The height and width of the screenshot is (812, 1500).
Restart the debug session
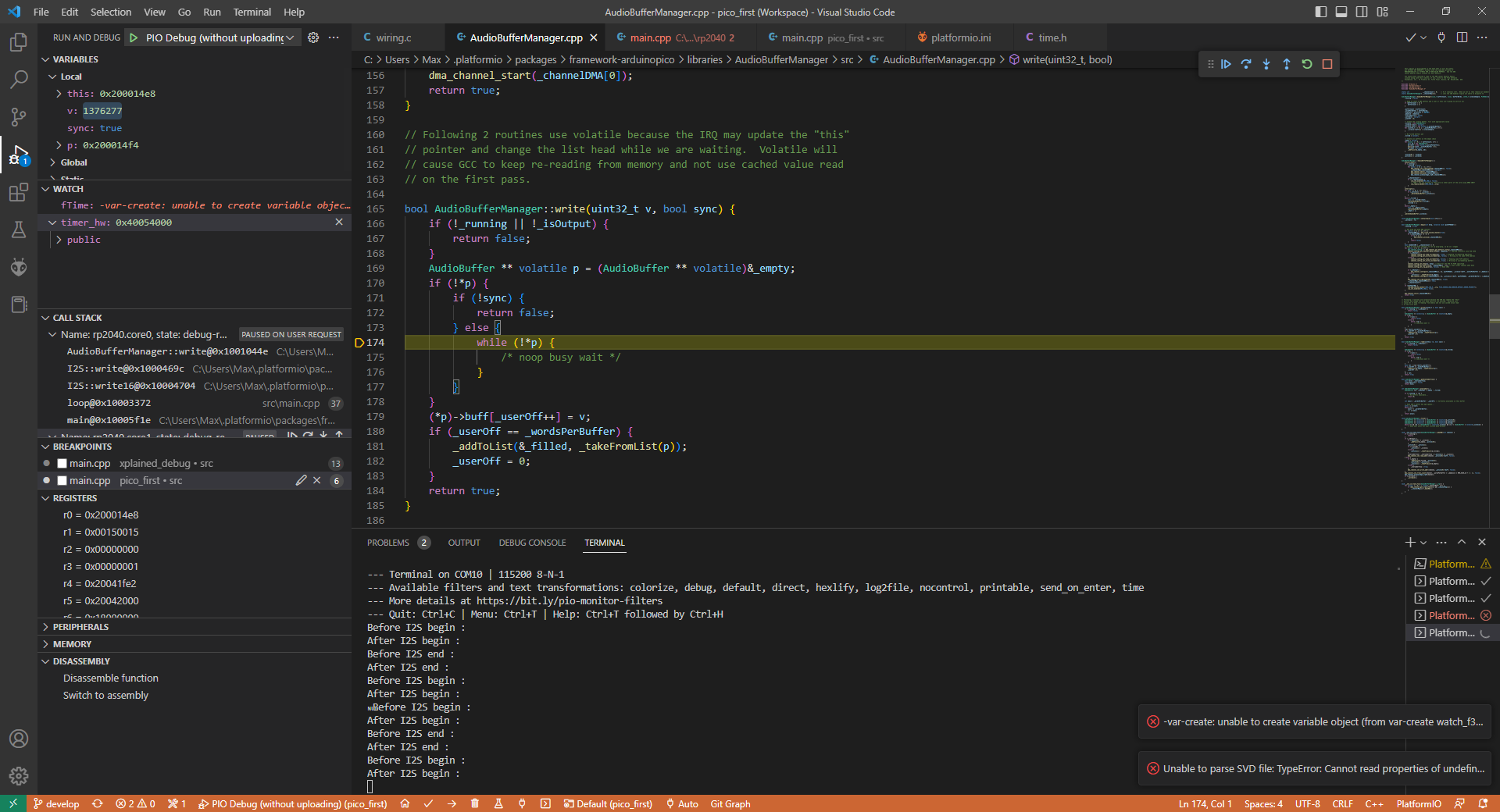pyautogui.click(x=1307, y=64)
